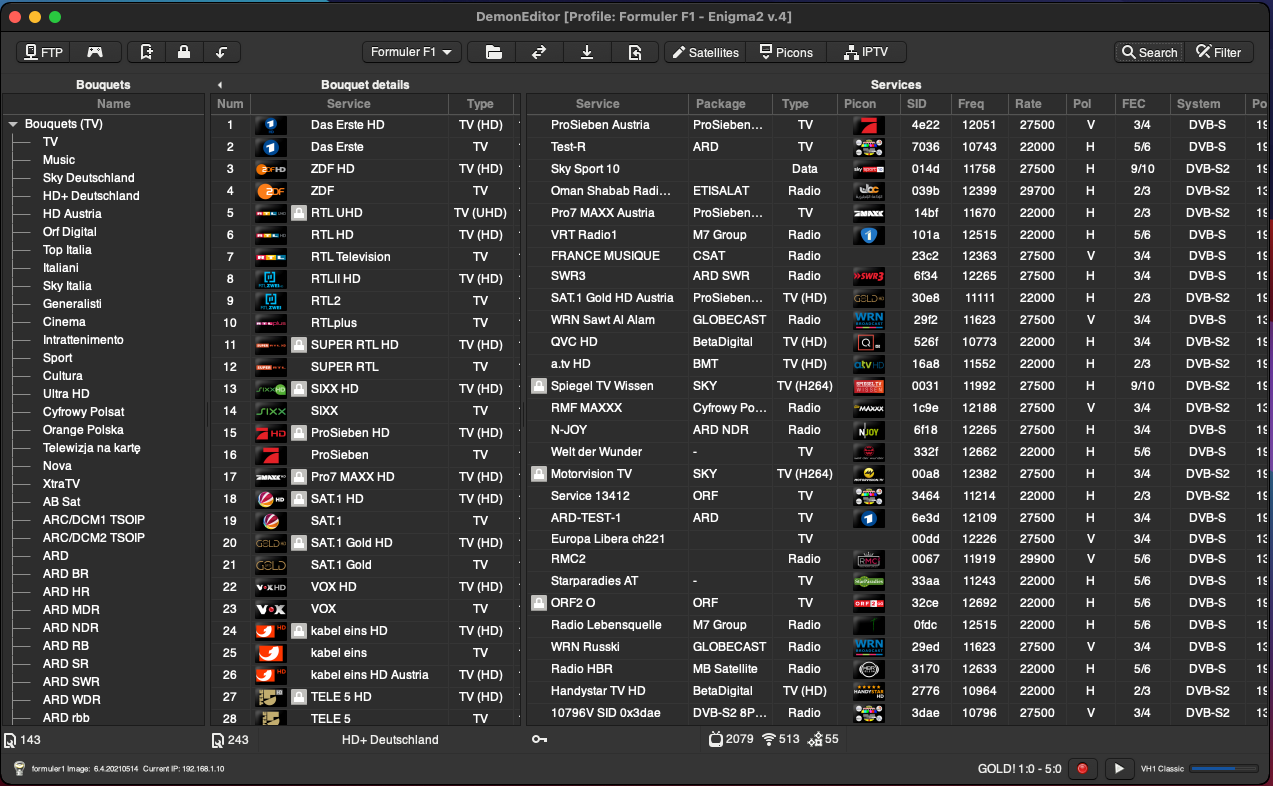The width and height of the screenshot is (1273, 786).
Task: Click the radio count icon showing 513
Action: (x=769, y=740)
